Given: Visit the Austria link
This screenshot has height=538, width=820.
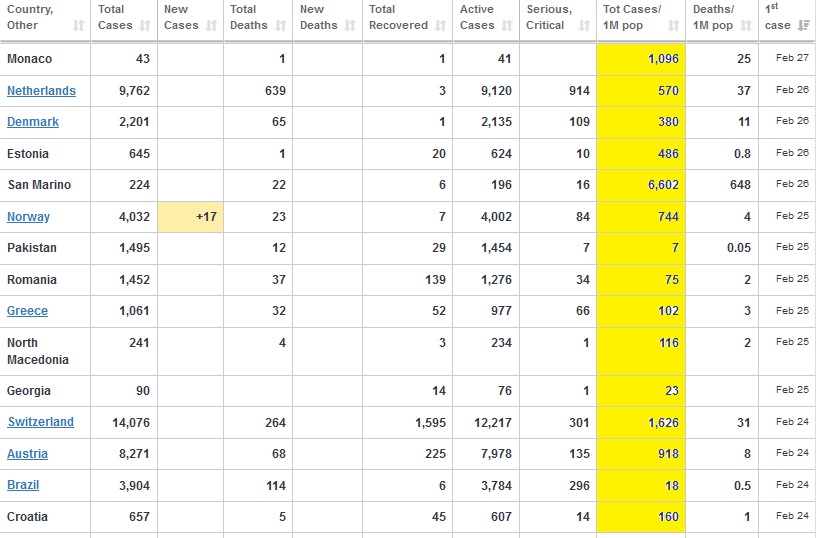Looking at the screenshot, I should tap(28, 454).
